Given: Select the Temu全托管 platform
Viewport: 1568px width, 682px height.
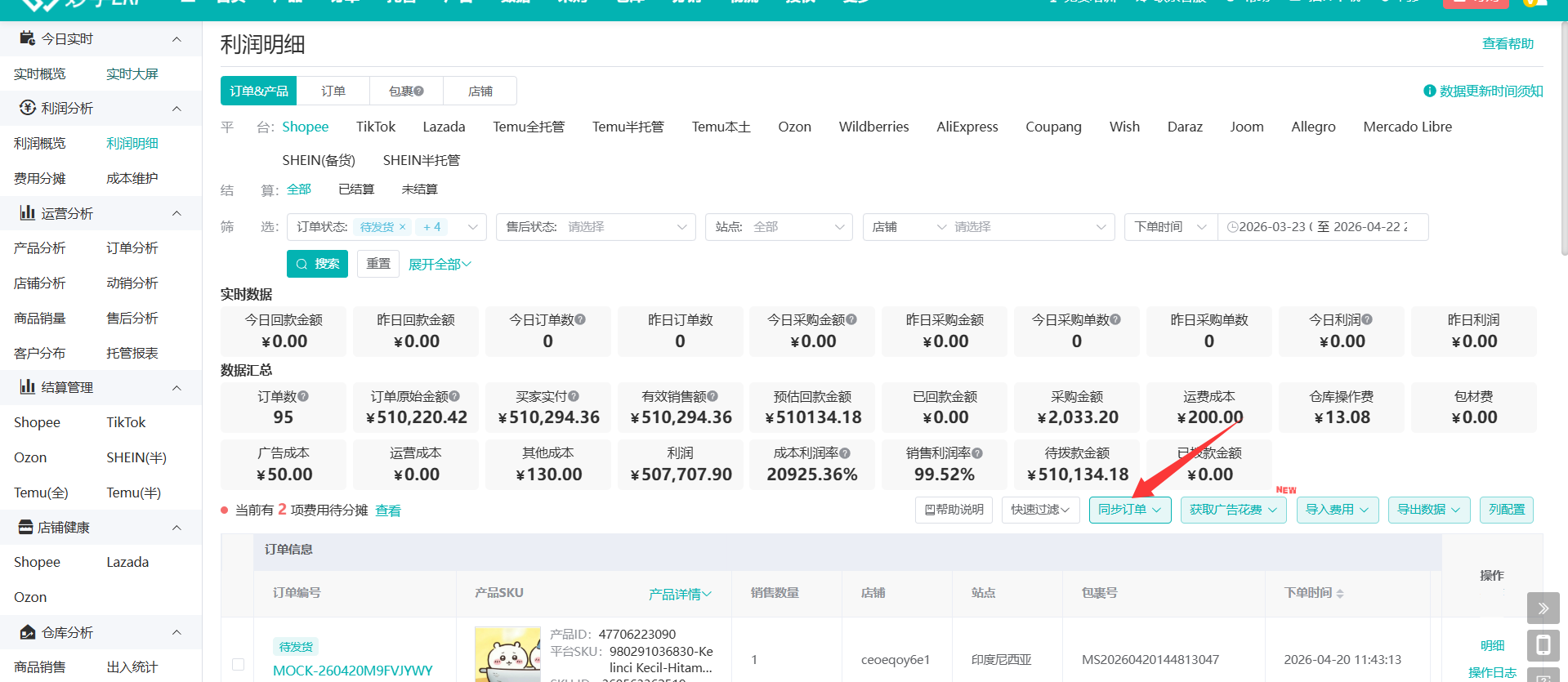Looking at the screenshot, I should coord(529,127).
